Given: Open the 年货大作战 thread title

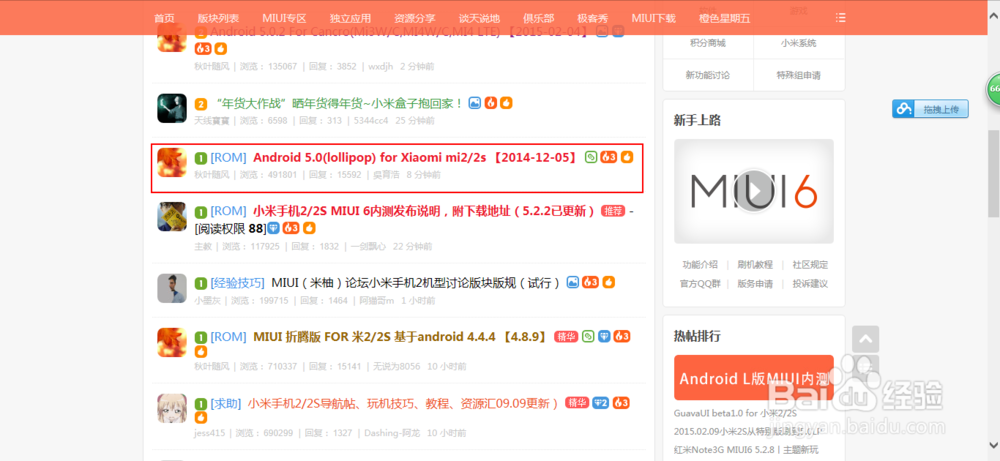Looking at the screenshot, I should click(x=340, y=103).
